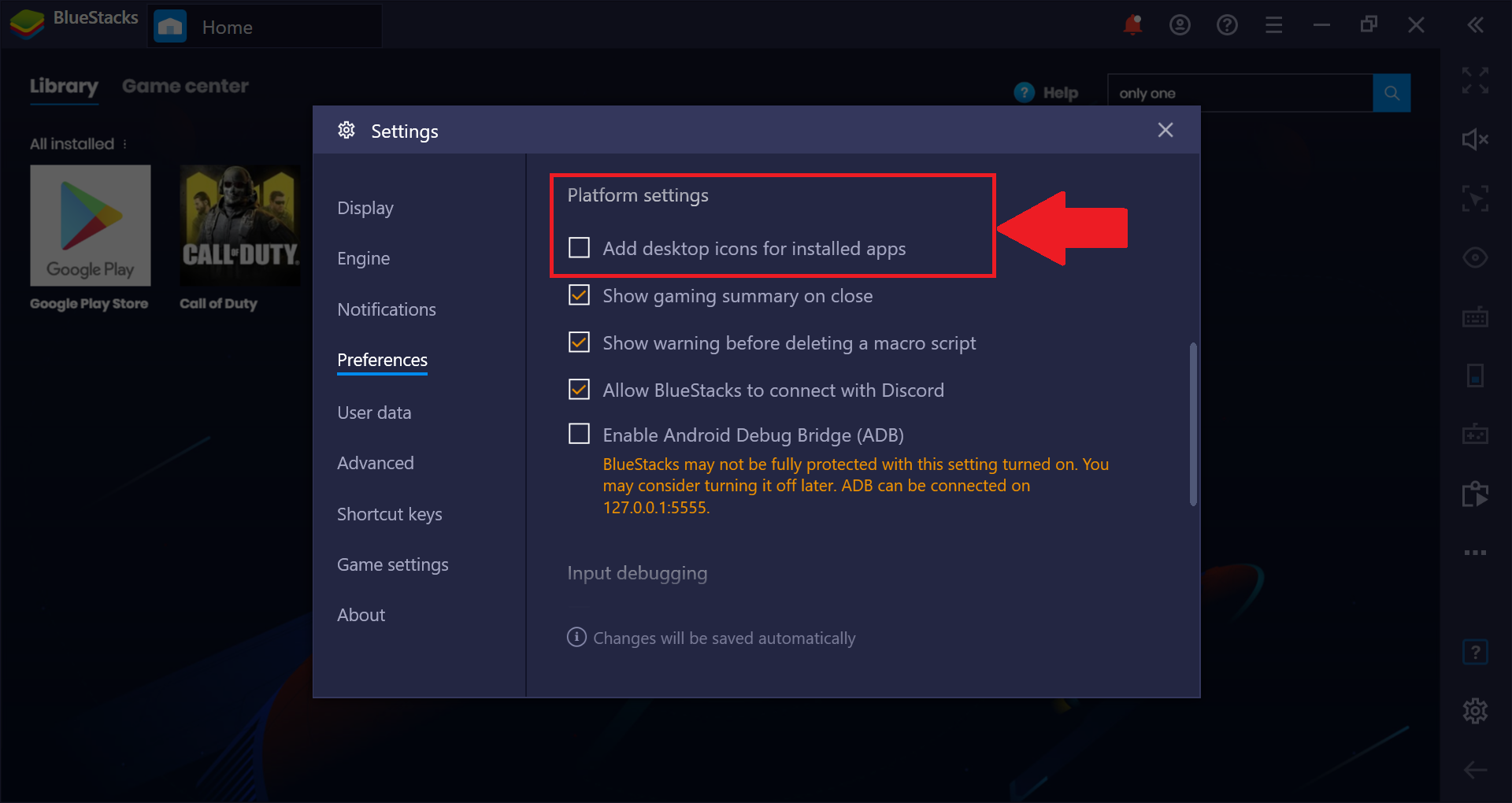
Task: Enable Android Debug Bridge (ADB) checkbox
Action: 579,434
